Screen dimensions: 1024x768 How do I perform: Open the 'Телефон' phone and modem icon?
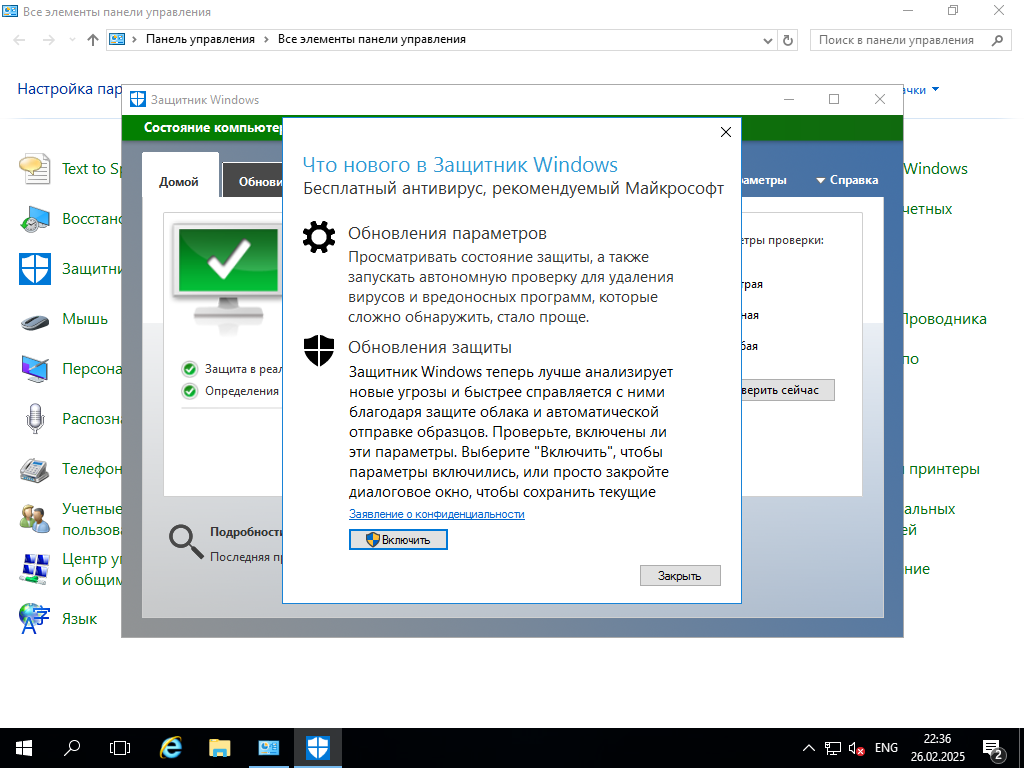tap(35, 469)
